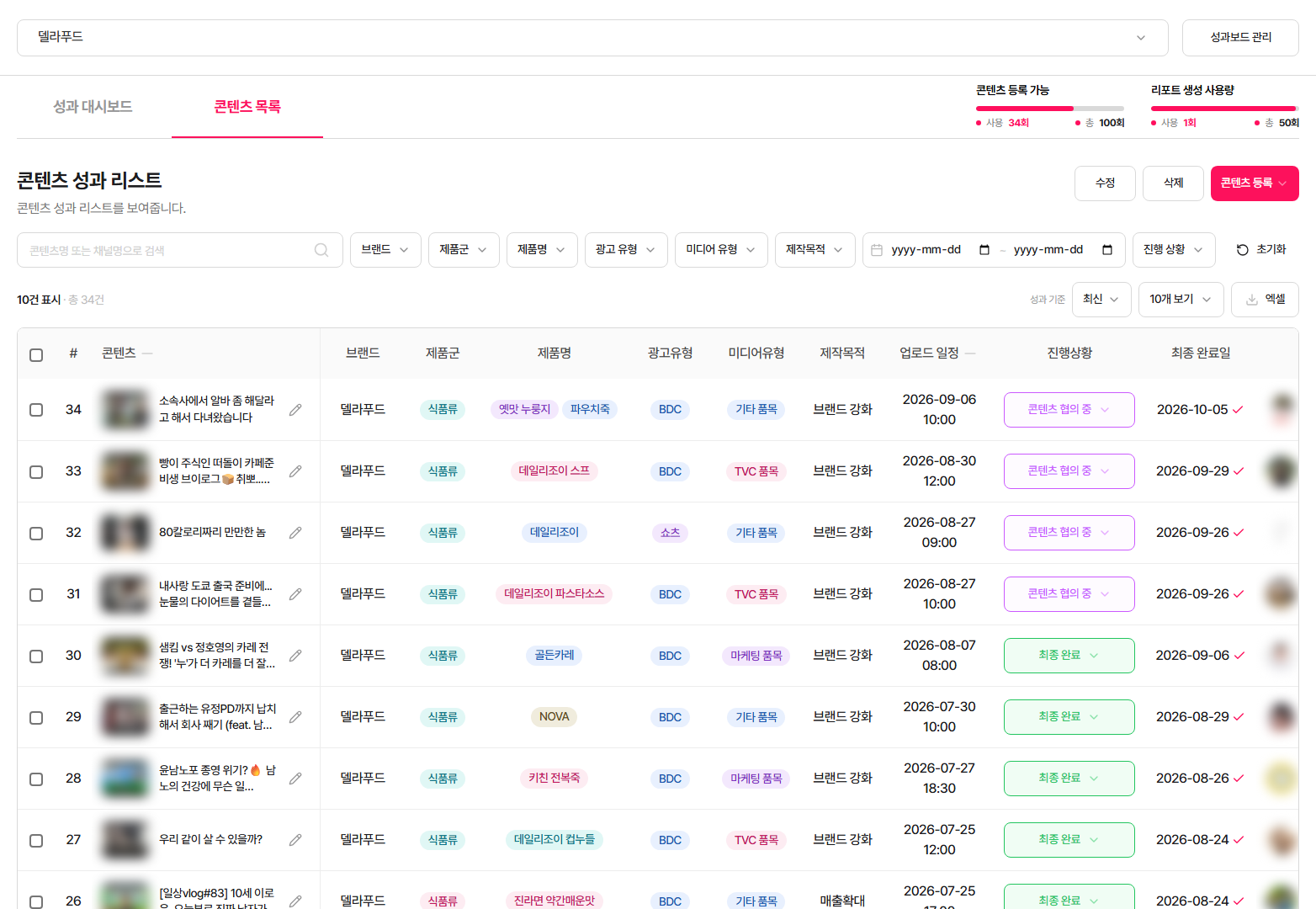Expand the 광고 유형 filter

626,250
